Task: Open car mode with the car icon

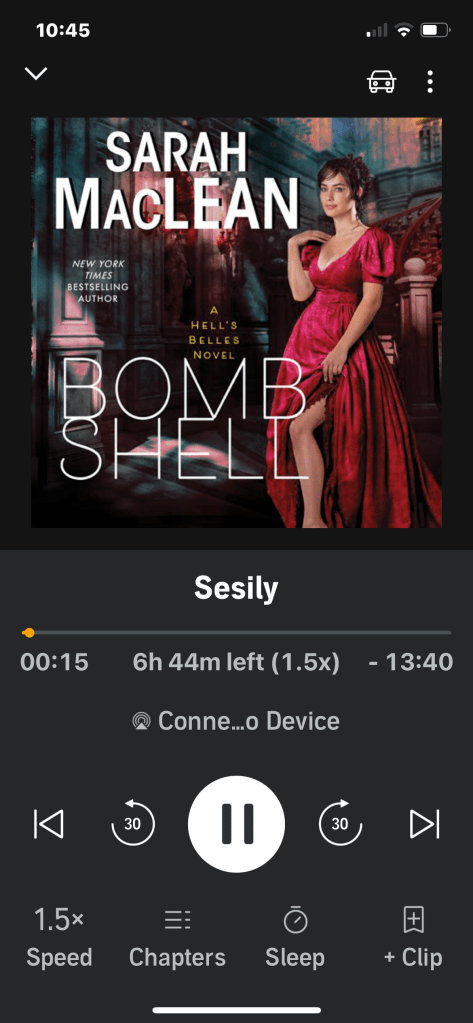Action: 382,82
